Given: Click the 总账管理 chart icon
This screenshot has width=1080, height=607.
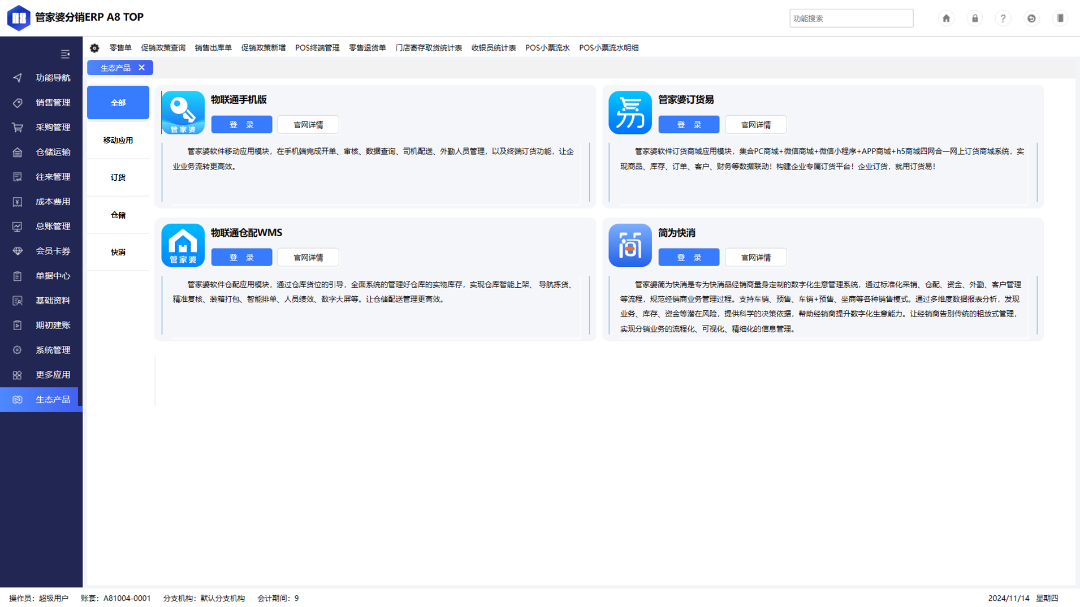Looking at the screenshot, I should (x=17, y=227).
